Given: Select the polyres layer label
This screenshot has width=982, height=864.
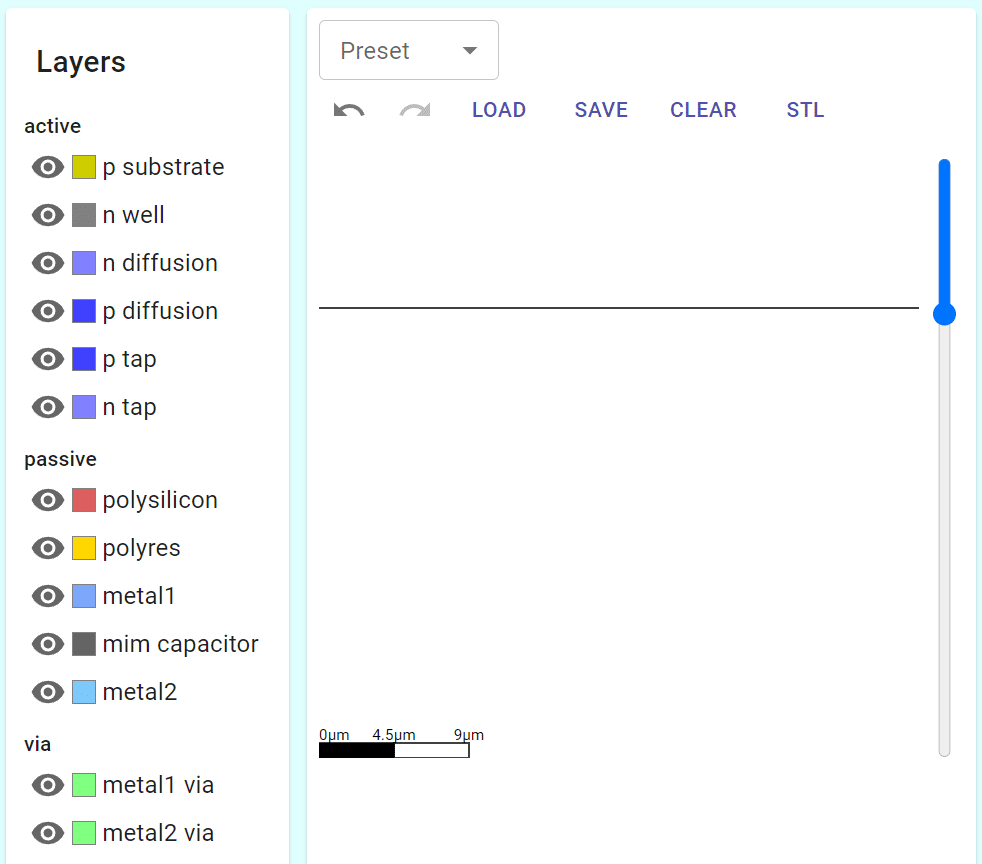Looking at the screenshot, I should [142, 549].
